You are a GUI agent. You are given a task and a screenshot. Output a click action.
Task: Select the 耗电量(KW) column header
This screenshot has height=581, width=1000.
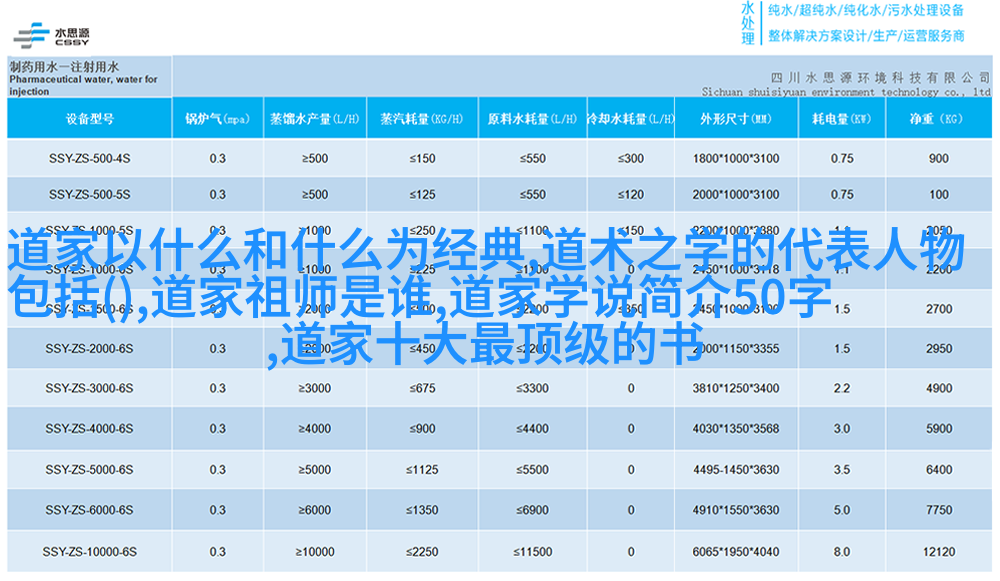841,119
